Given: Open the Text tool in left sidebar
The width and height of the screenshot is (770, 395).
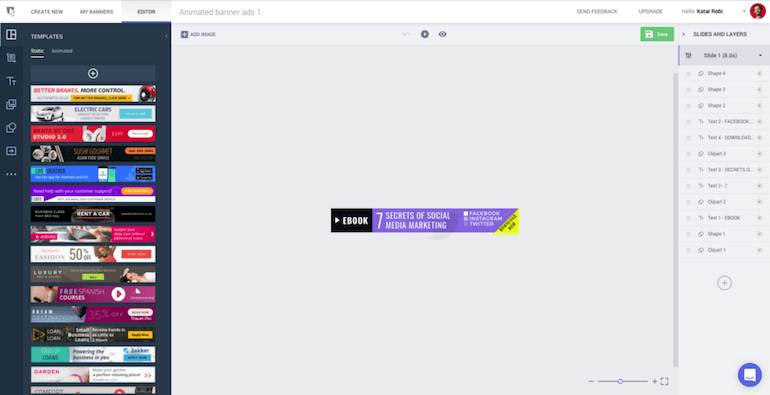Looking at the screenshot, I should [x=11, y=82].
